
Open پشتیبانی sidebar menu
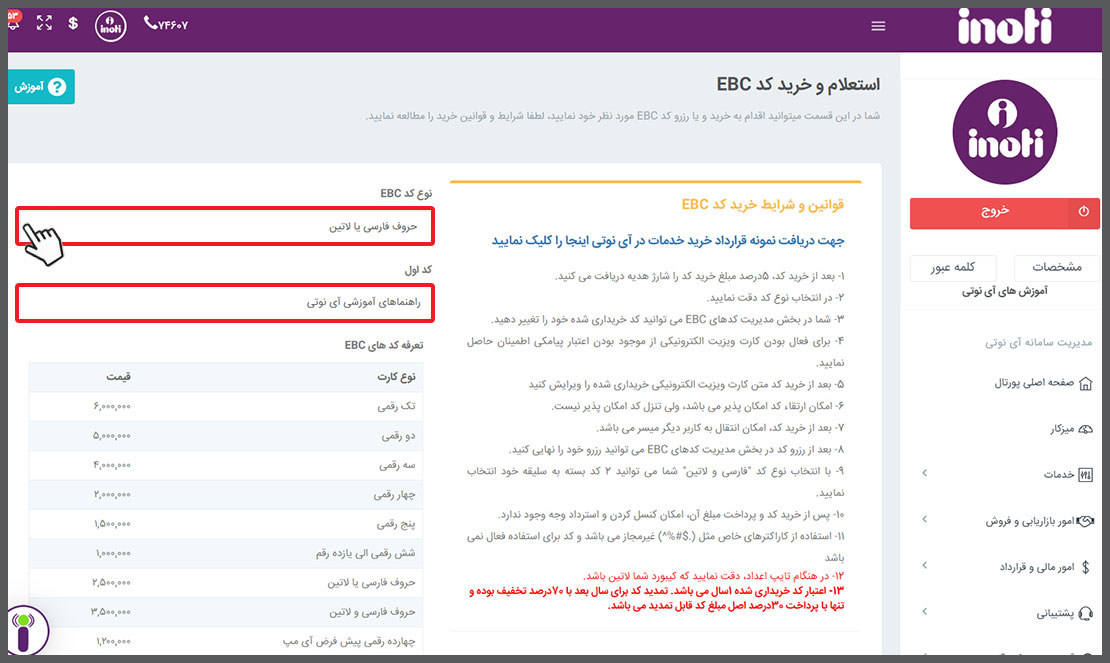pos(1055,613)
